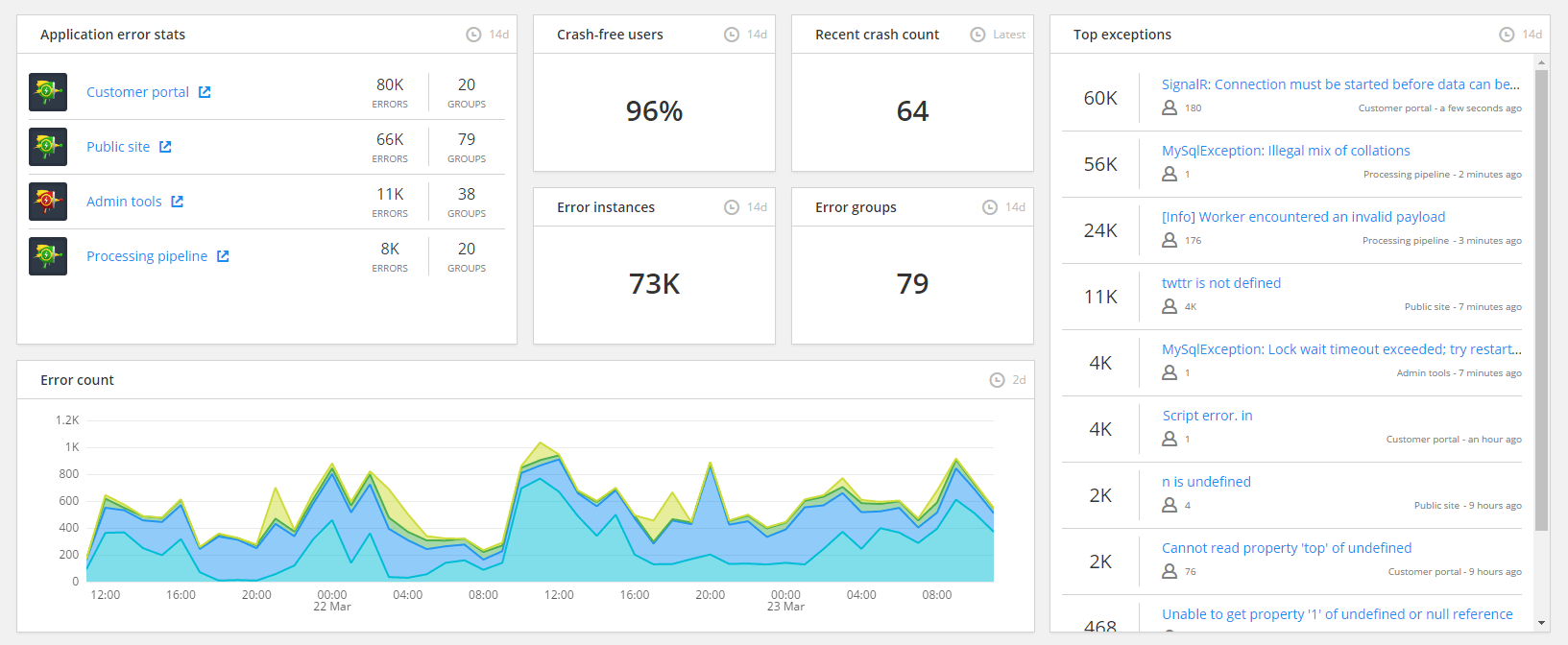Image resolution: width=1568 pixels, height=645 pixels.
Task: Open the Customer portal application link
Action: [x=137, y=92]
